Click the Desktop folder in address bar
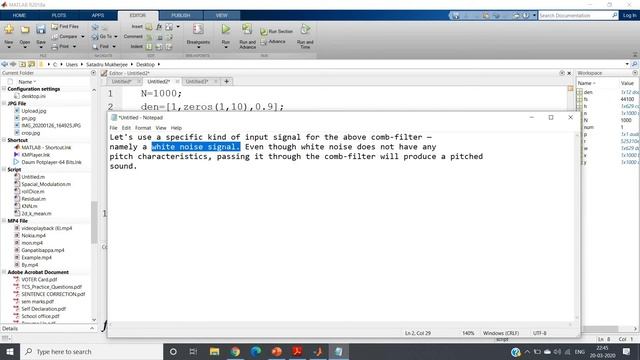Screen dimensions: 640x360 point(145,64)
